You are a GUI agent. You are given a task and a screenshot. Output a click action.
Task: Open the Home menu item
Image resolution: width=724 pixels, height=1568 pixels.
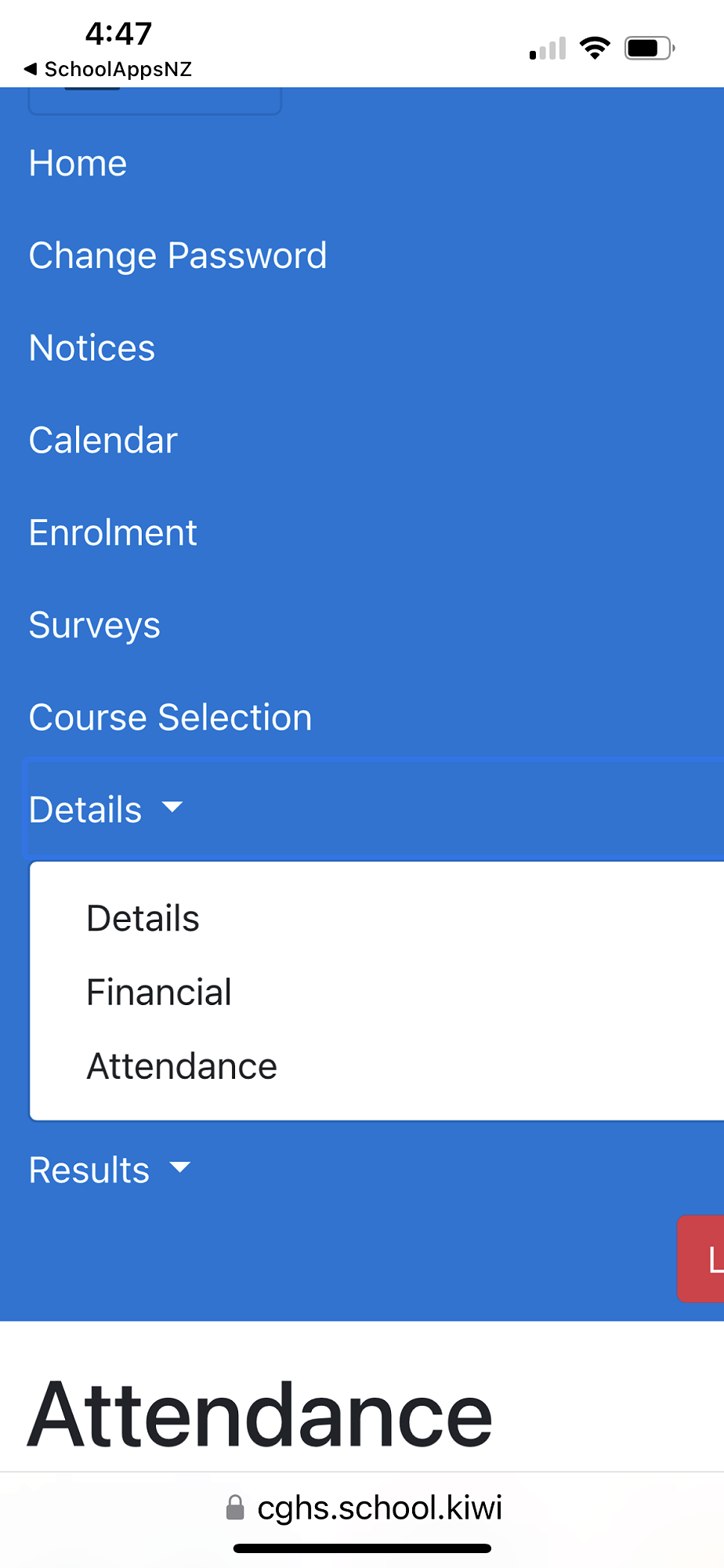[x=78, y=163]
